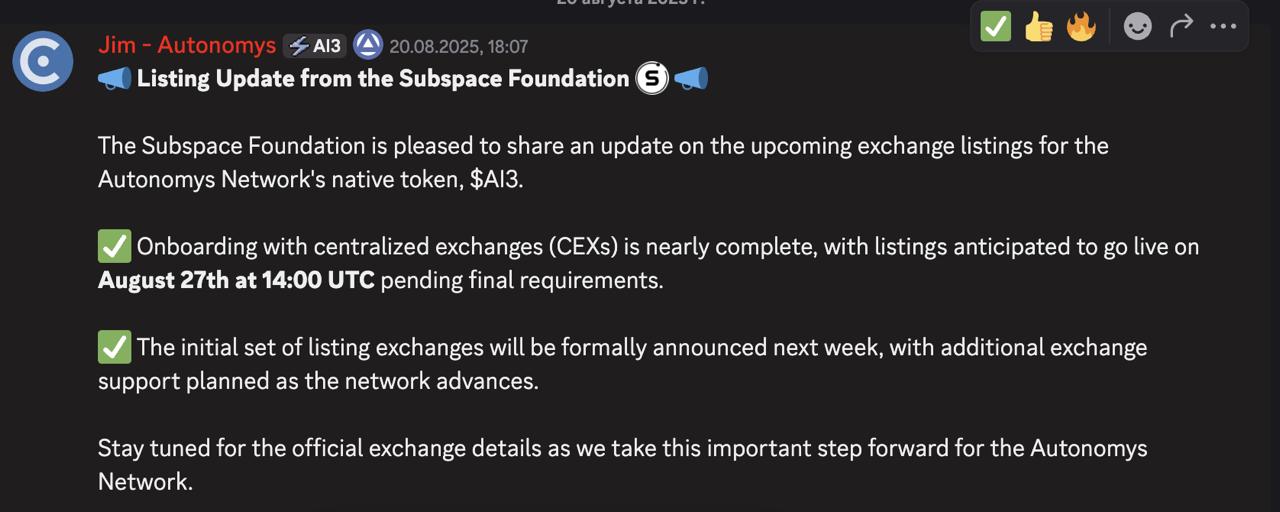Open Jim's profile via round avatar
This screenshot has height=512, width=1280.
click(x=43, y=61)
